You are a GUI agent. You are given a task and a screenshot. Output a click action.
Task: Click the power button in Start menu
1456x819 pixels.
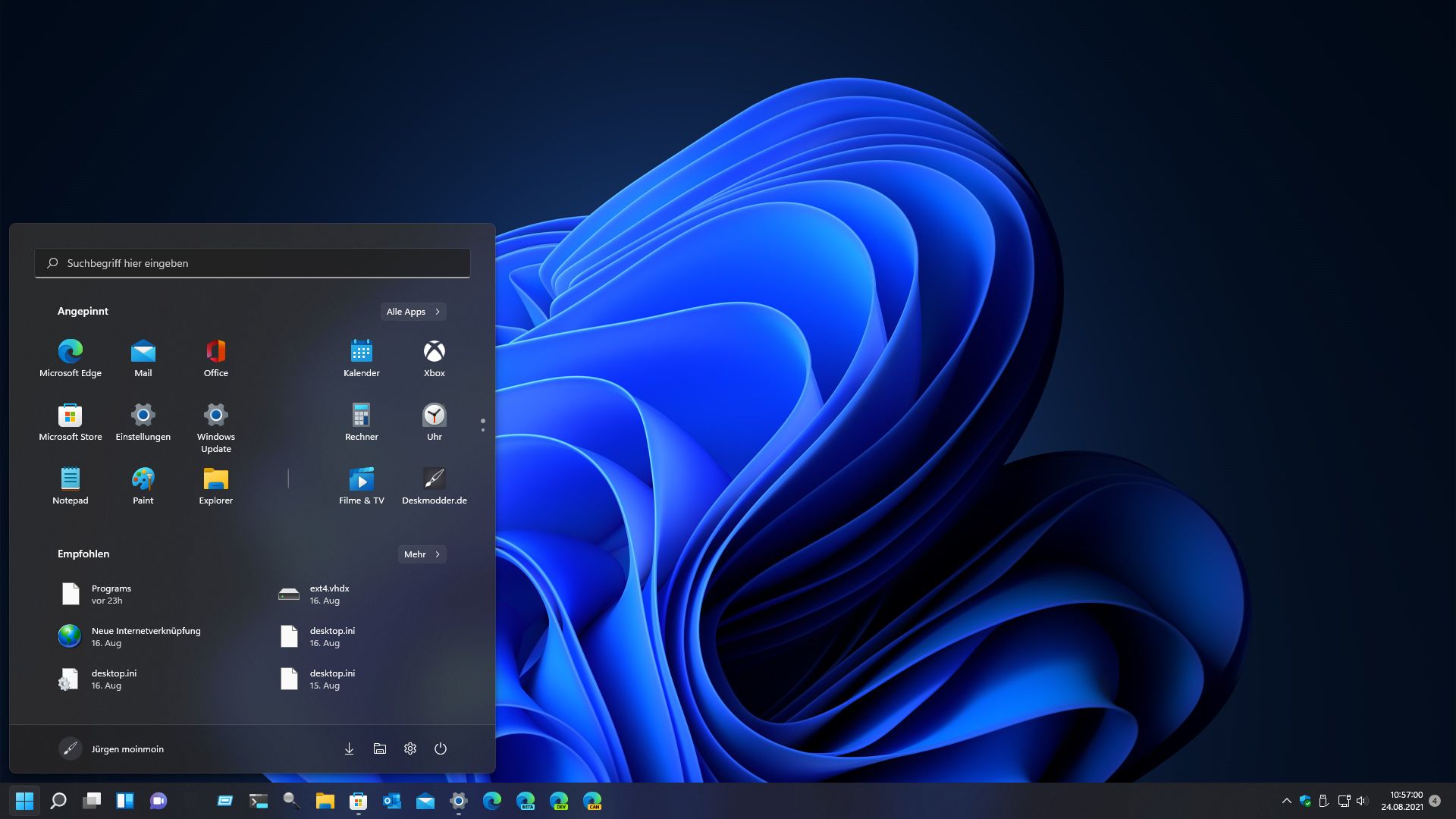click(441, 748)
